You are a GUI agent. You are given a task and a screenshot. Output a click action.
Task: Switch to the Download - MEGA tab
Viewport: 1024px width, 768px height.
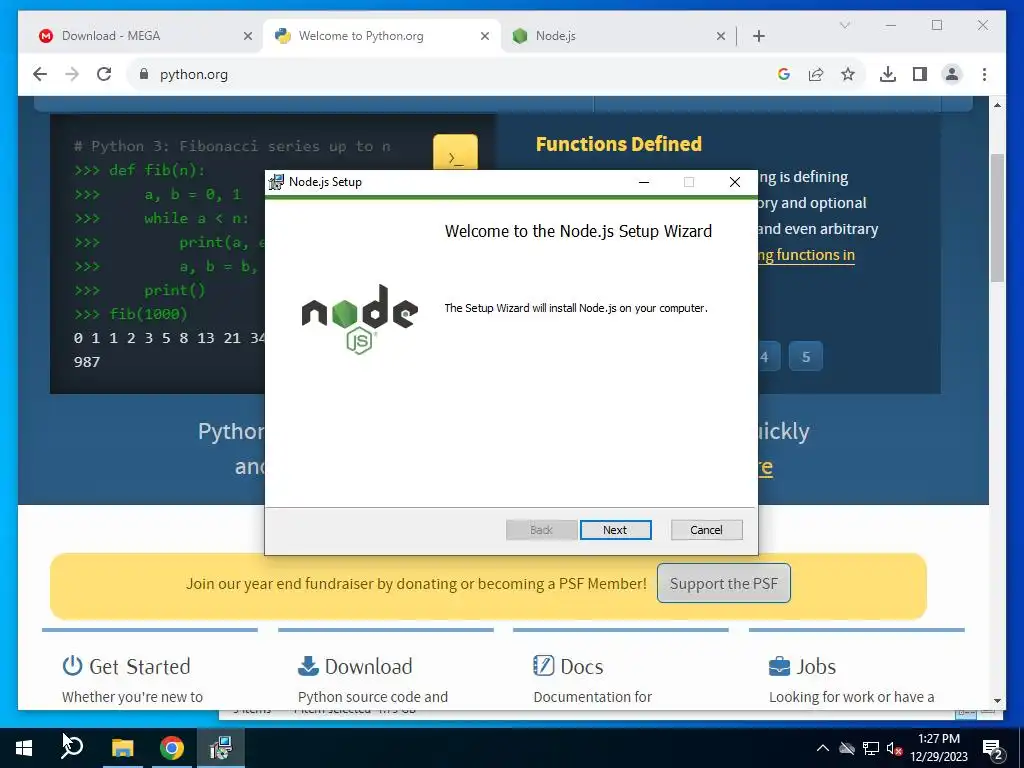tap(145, 36)
